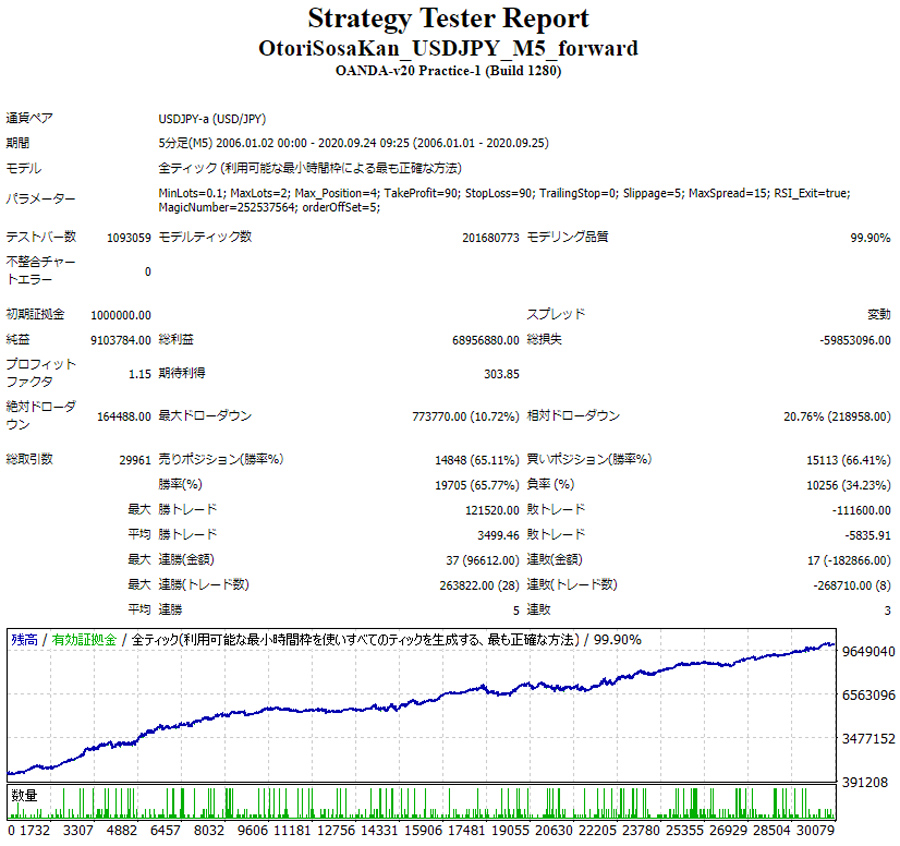Click the 総取引数 value 29961
This screenshot has height=846, width=900.
pos(135,460)
